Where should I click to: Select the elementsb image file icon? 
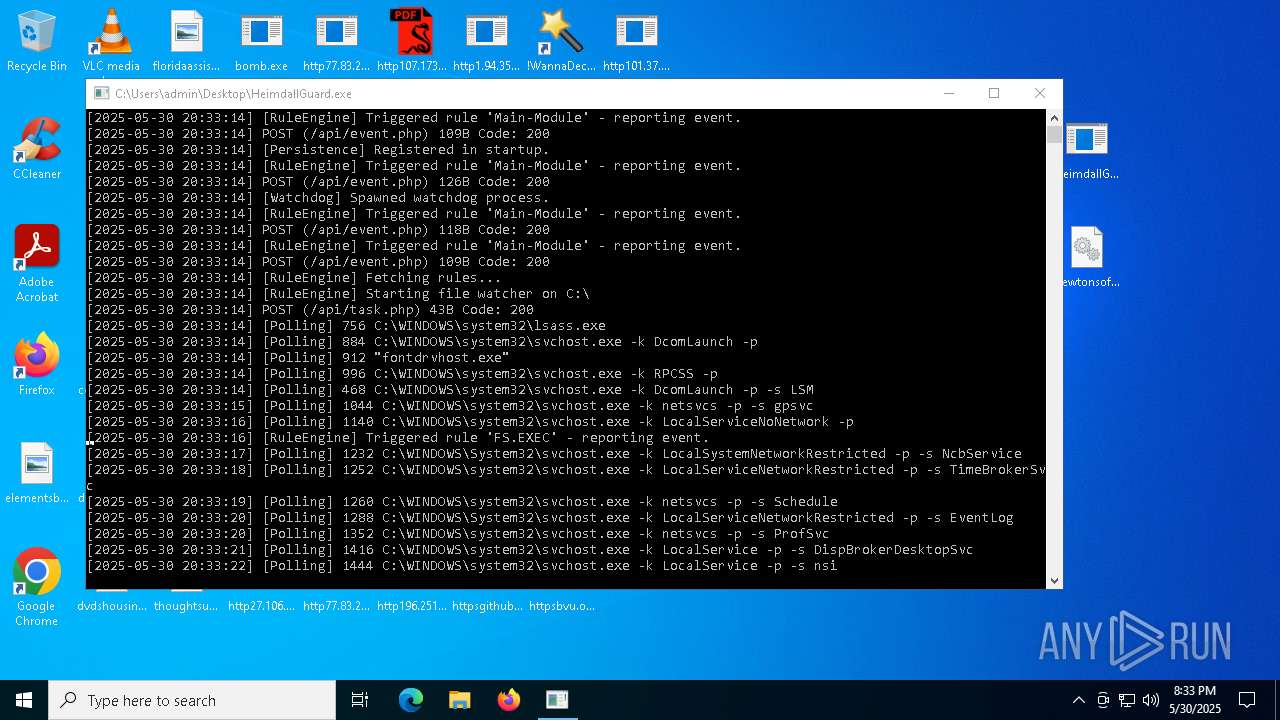point(37,473)
